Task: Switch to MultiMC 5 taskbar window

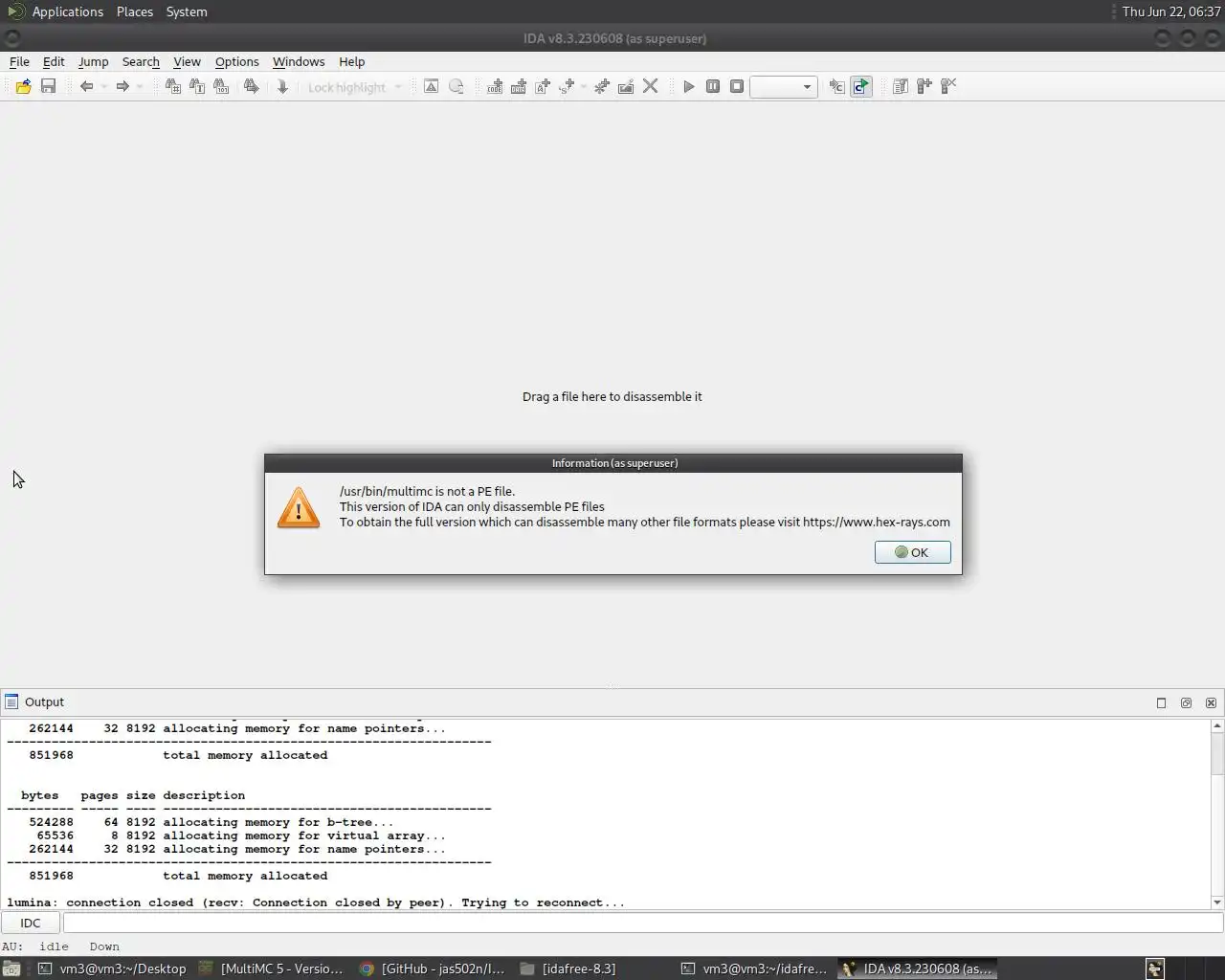Action: [x=271, y=969]
